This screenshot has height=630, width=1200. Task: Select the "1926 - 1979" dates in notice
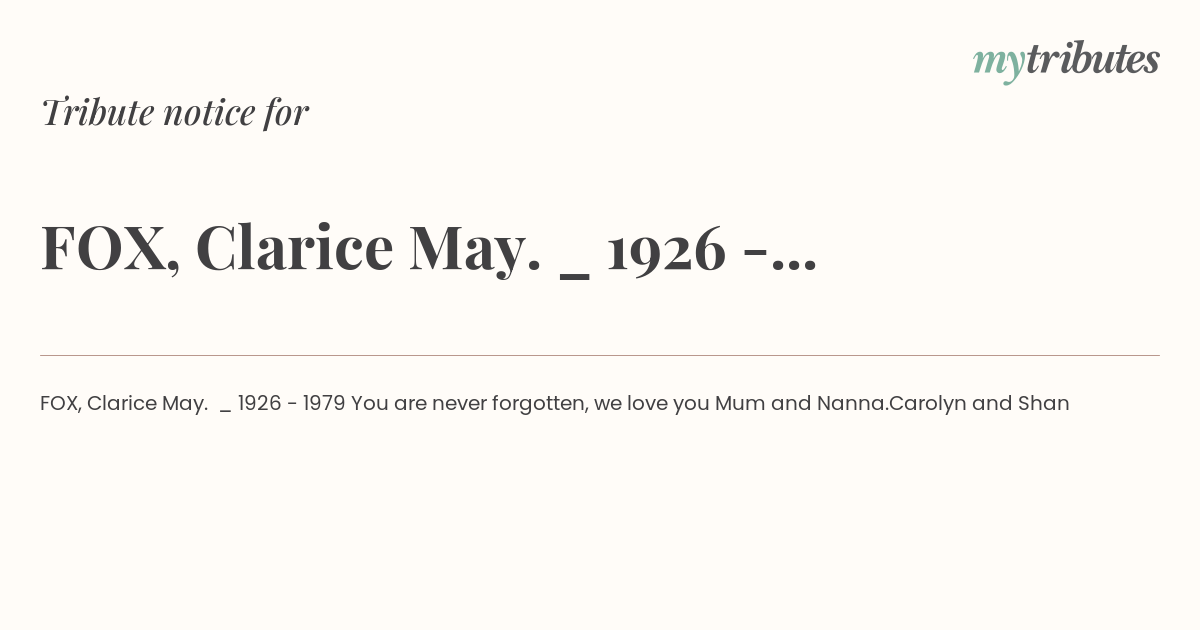click(291, 403)
